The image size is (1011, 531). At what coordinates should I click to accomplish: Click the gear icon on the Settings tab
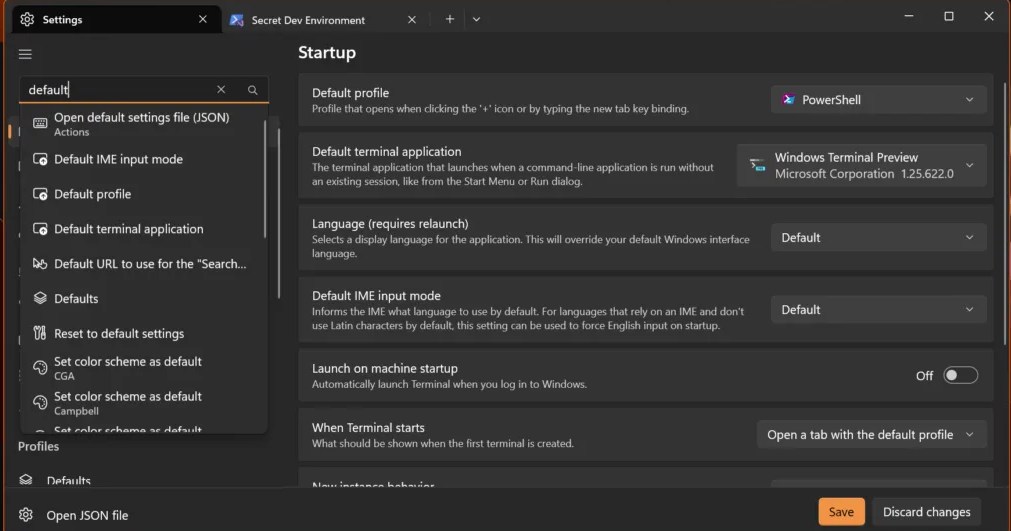[27, 19]
